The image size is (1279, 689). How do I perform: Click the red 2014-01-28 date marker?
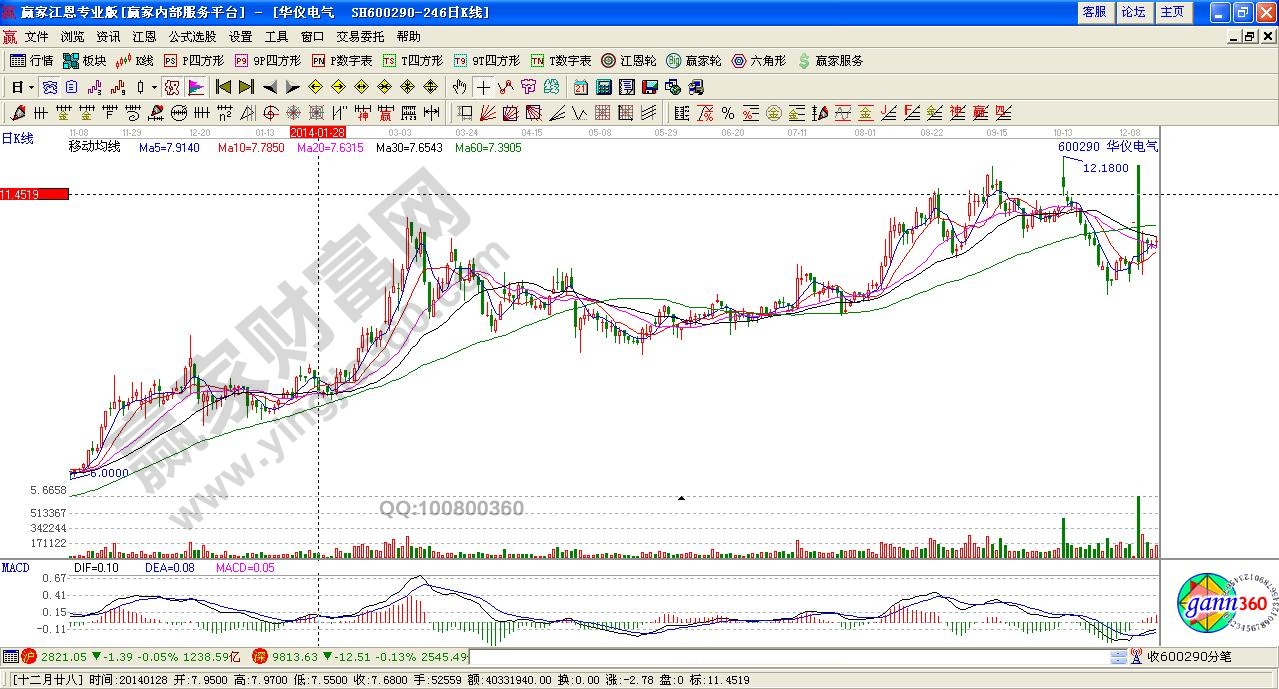click(x=317, y=132)
